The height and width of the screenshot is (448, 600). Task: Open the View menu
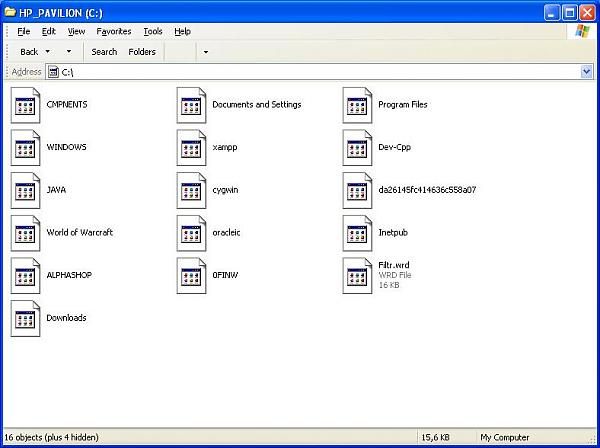tap(76, 31)
